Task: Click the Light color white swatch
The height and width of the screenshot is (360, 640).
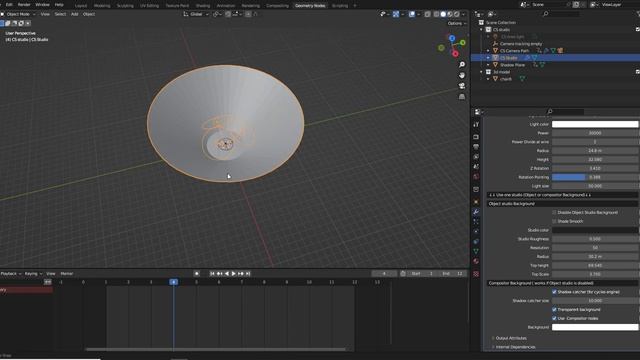Action: click(x=595, y=124)
